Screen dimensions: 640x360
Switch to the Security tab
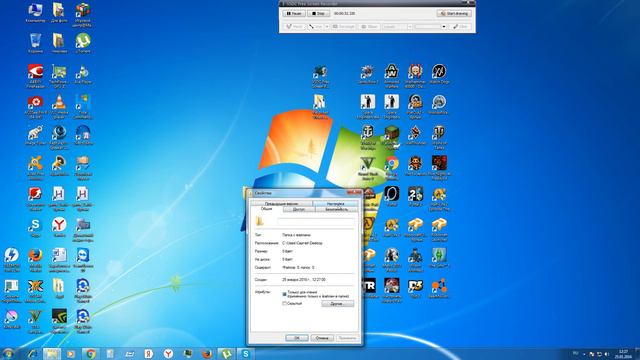click(337, 209)
